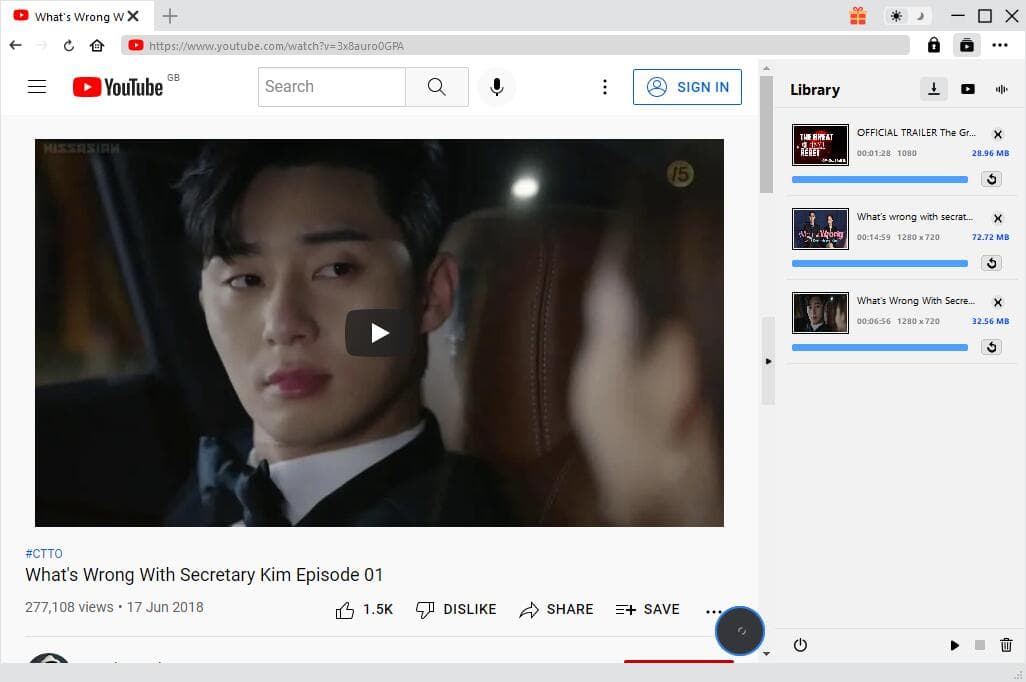Image resolution: width=1026 pixels, height=682 pixels.
Task: Expand the hidden panel via the right arrow tab
Action: 768,362
